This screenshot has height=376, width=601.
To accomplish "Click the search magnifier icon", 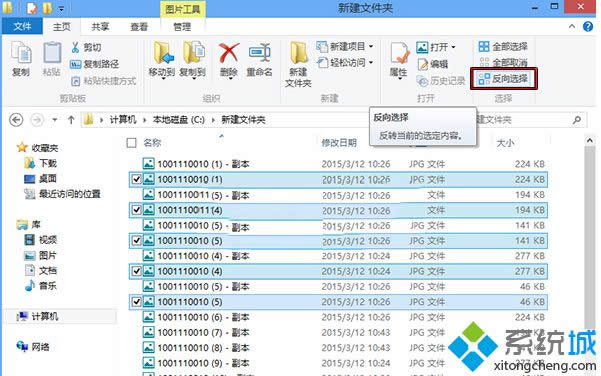I will point(577,120).
